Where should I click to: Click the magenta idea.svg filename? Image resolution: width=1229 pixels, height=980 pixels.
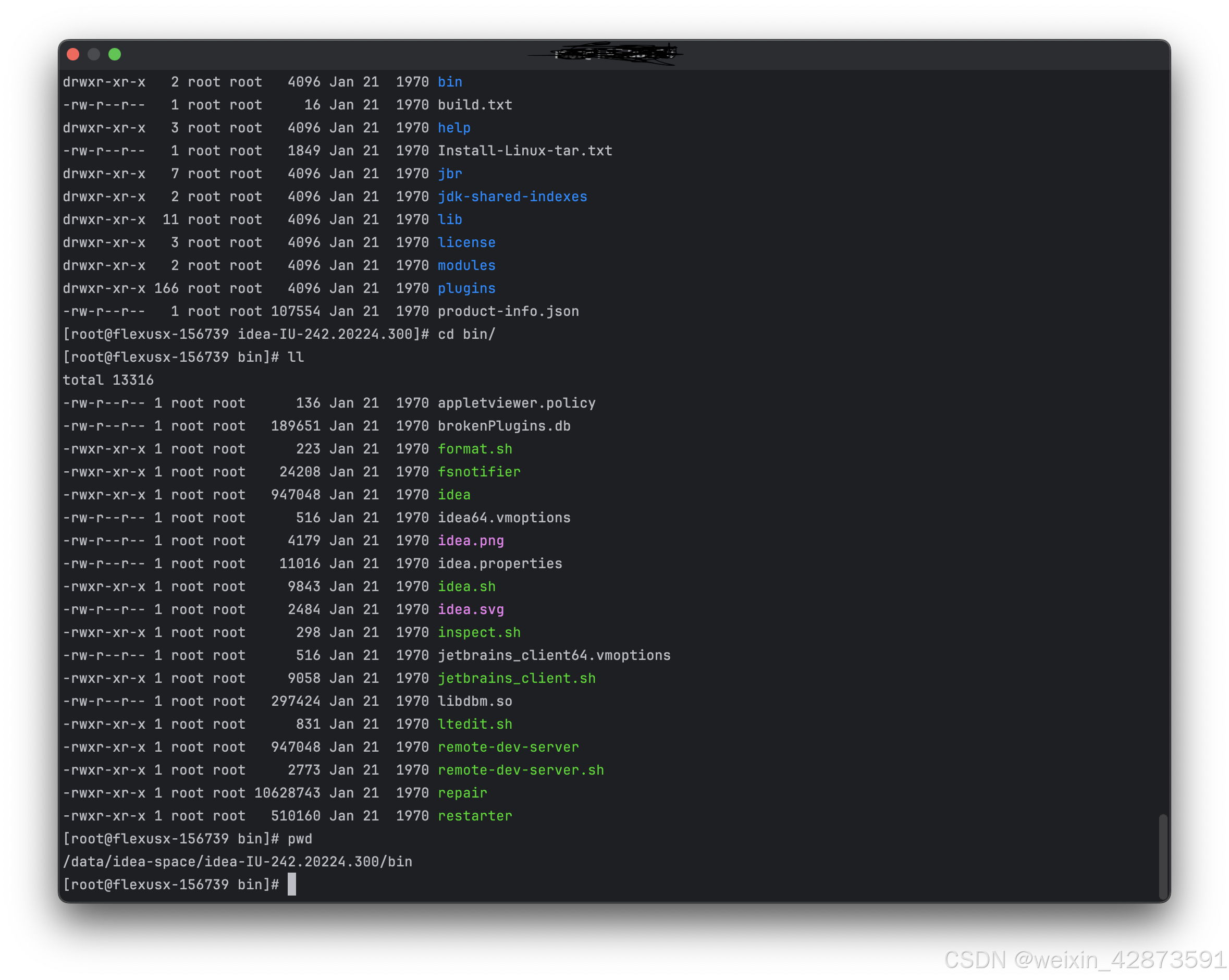470,609
